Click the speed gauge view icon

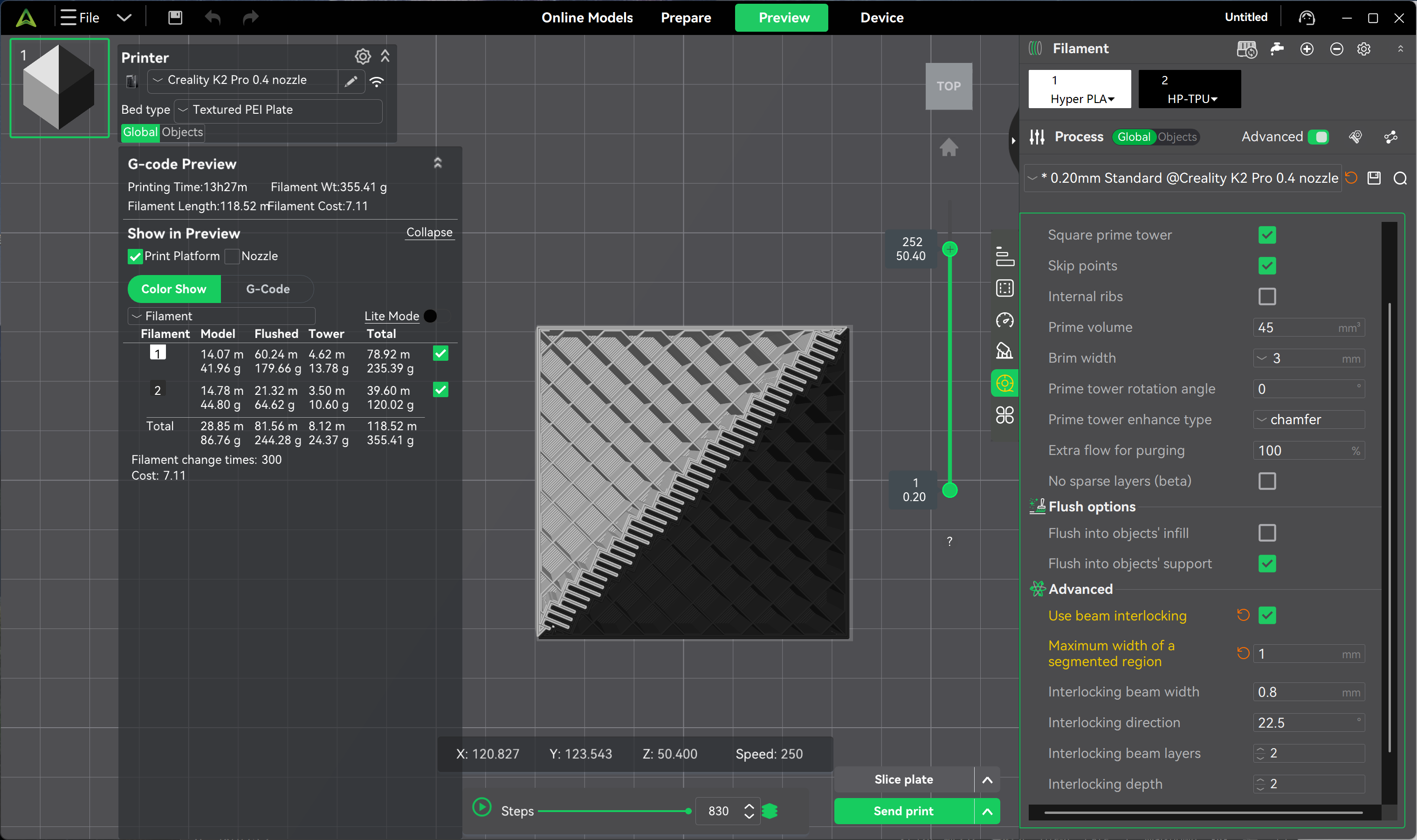point(1005,320)
